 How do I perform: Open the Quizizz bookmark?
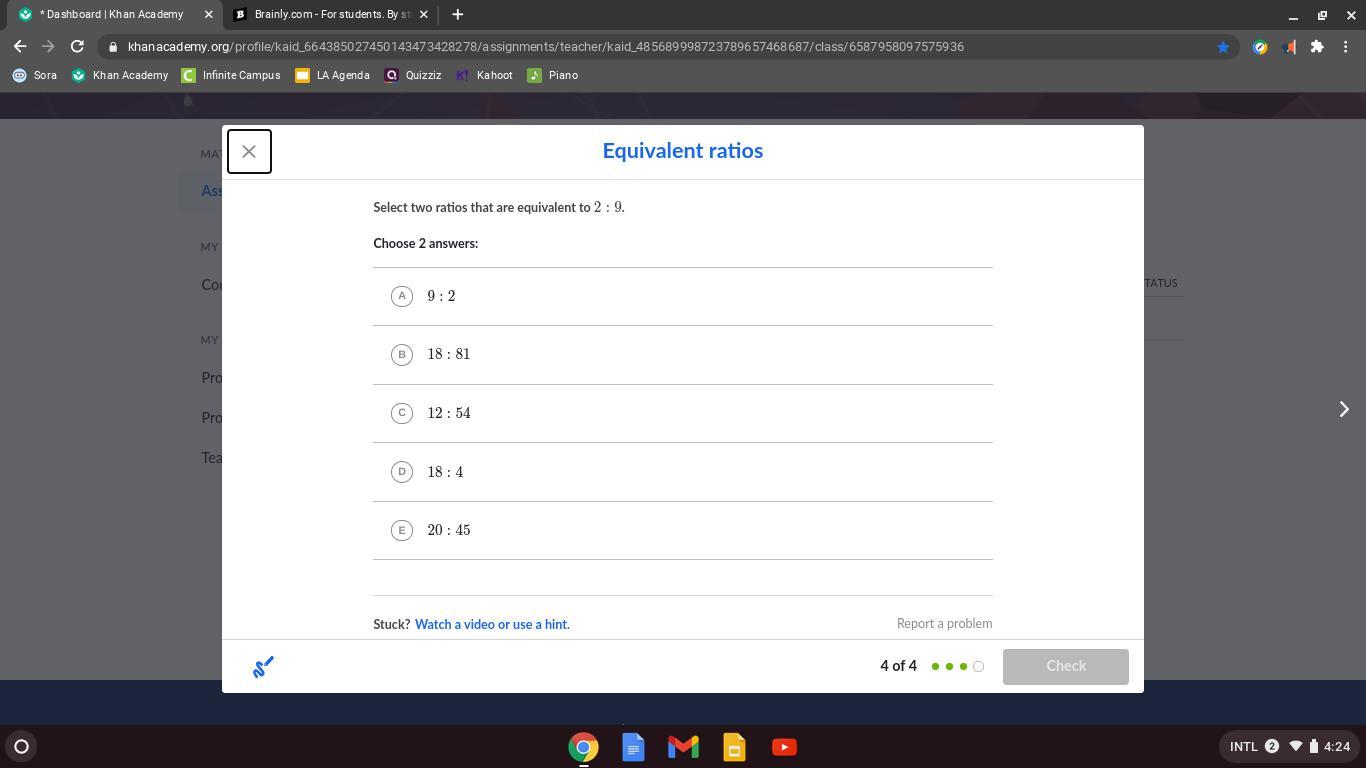(x=412, y=76)
